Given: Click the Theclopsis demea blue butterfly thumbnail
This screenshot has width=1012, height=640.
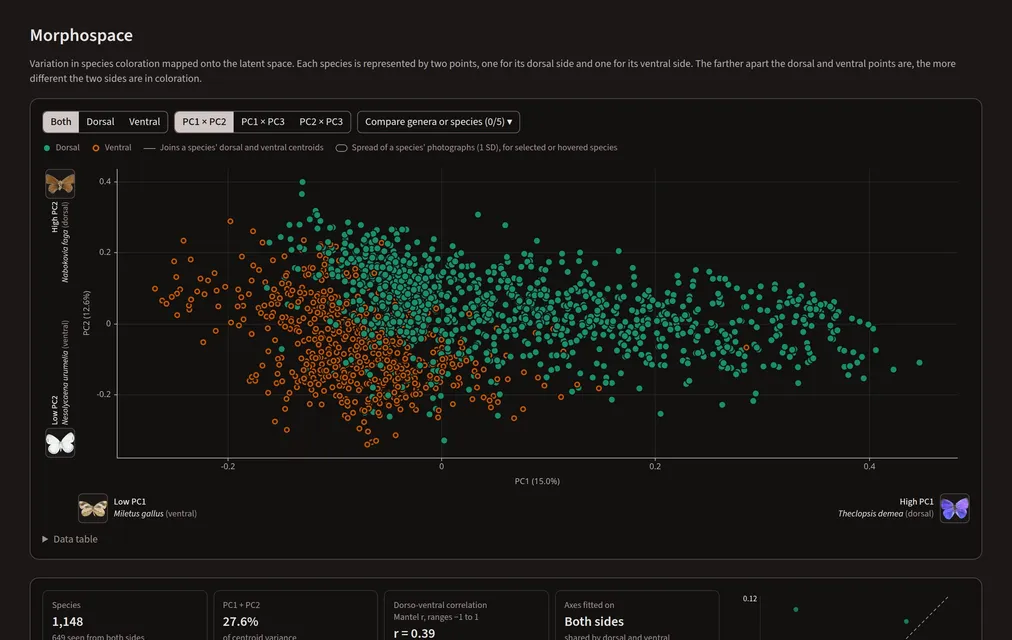Looking at the screenshot, I should click(x=955, y=508).
